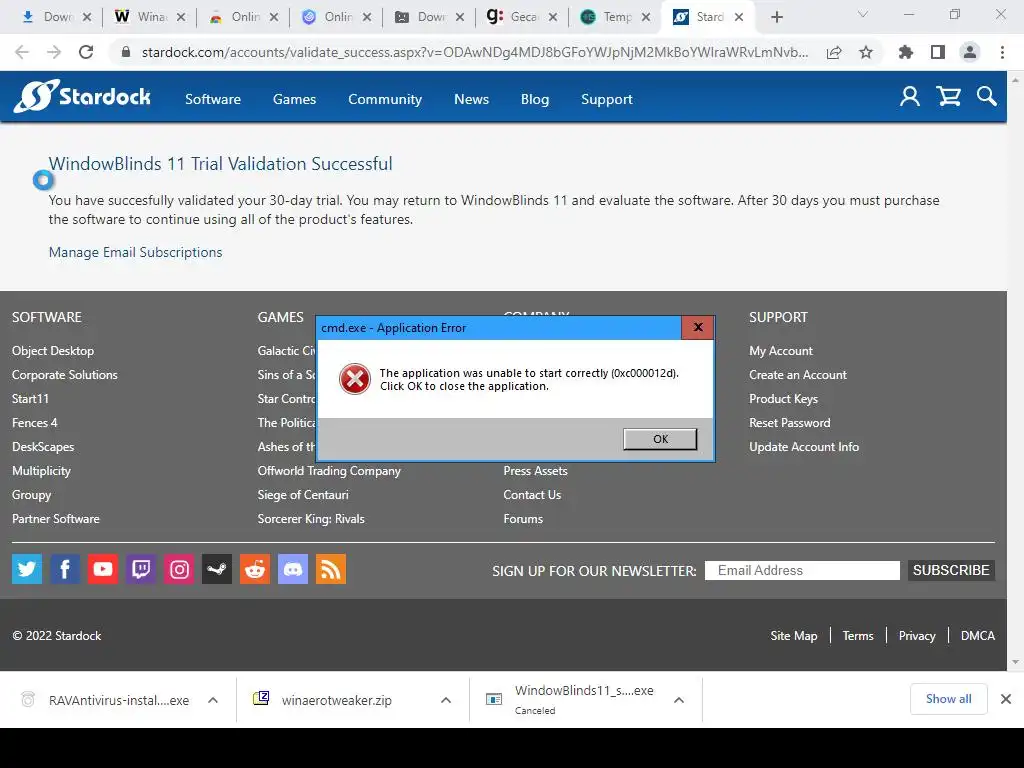
Task: Open the Blog menu item
Action: (535, 99)
